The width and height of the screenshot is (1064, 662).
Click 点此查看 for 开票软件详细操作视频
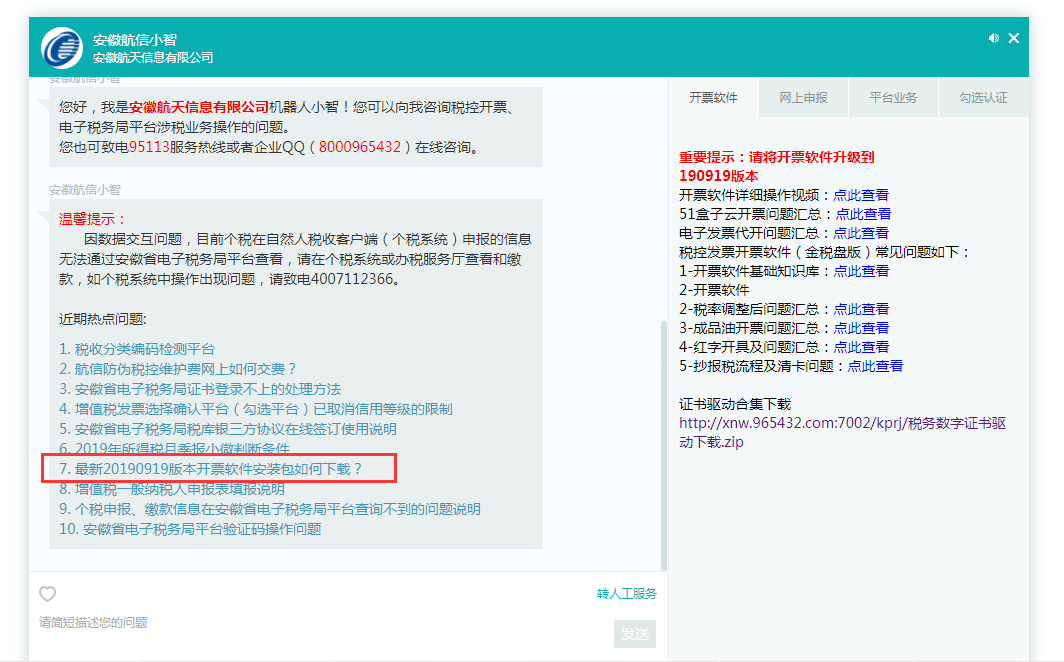pyautogui.click(x=860, y=195)
